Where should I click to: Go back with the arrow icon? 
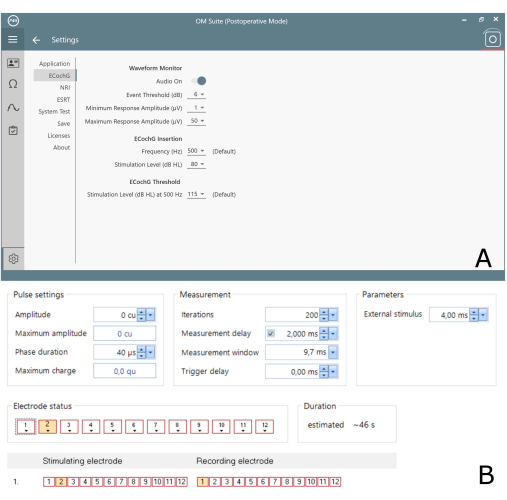click(36, 40)
